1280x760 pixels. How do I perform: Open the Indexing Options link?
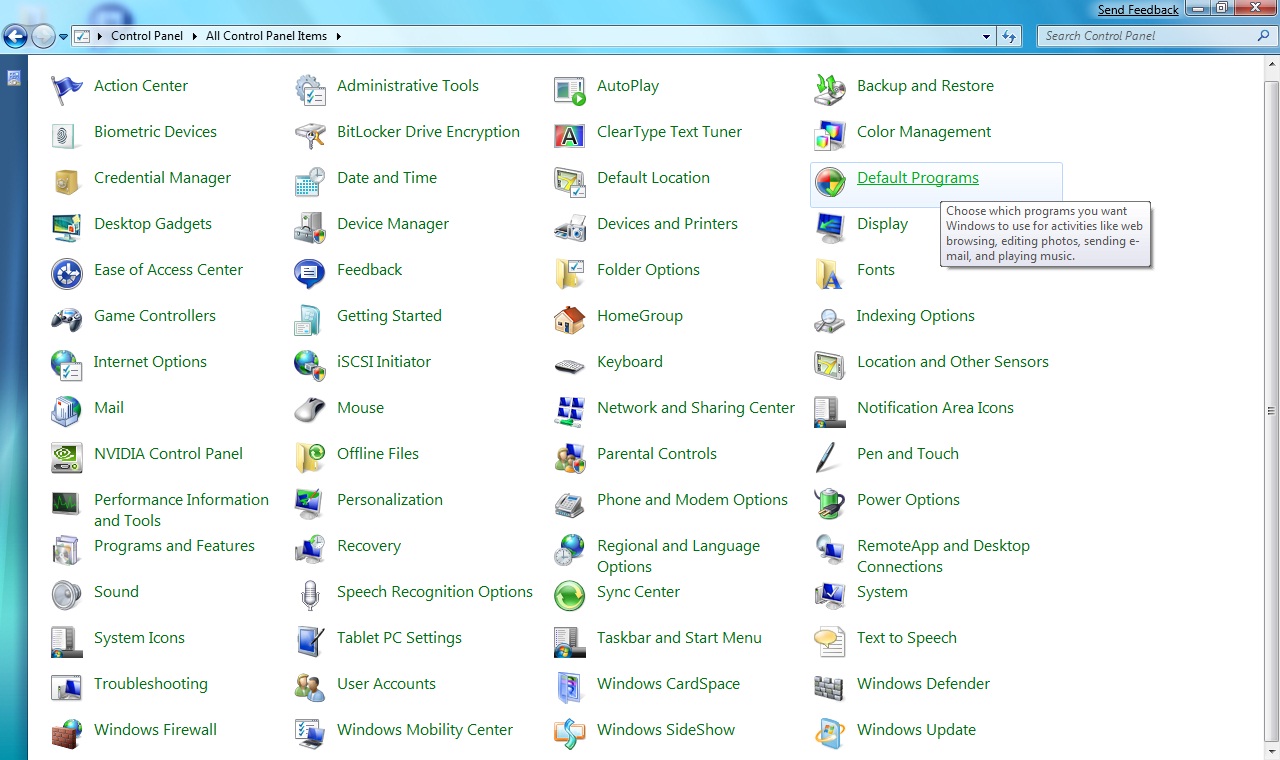pos(916,316)
